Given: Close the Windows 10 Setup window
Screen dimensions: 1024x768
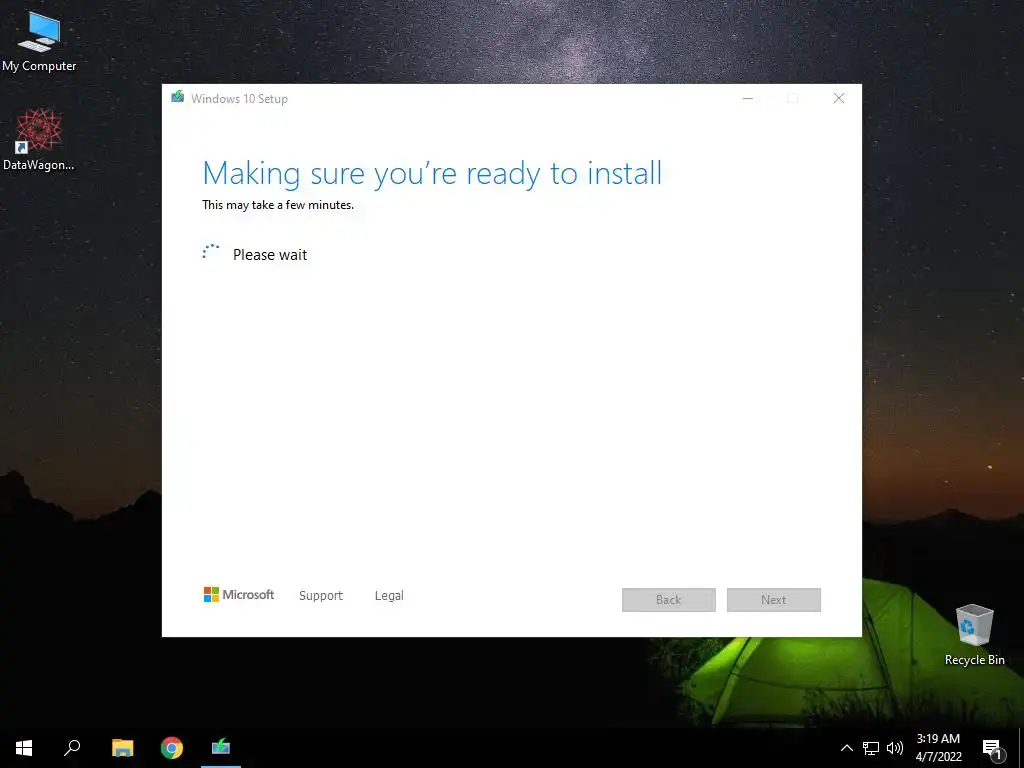Looking at the screenshot, I should click(x=839, y=99).
